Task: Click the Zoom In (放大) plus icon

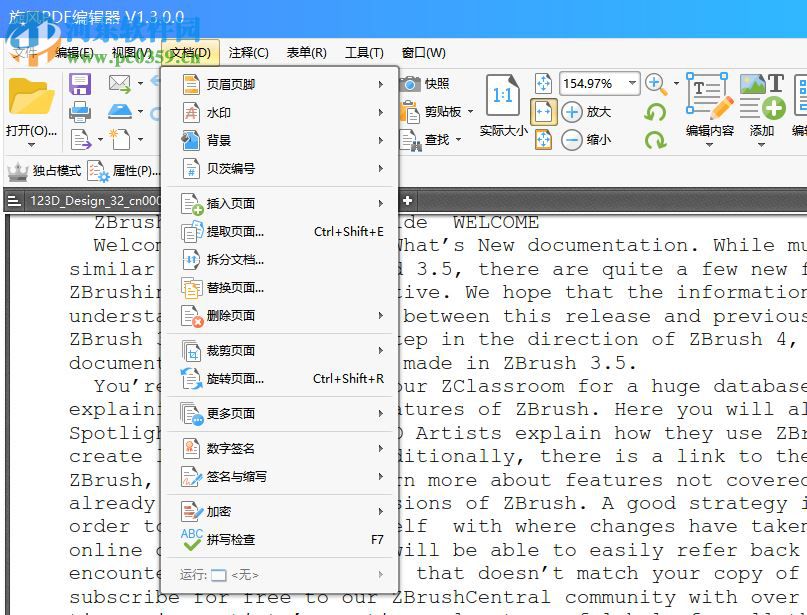Action: pyautogui.click(x=573, y=110)
